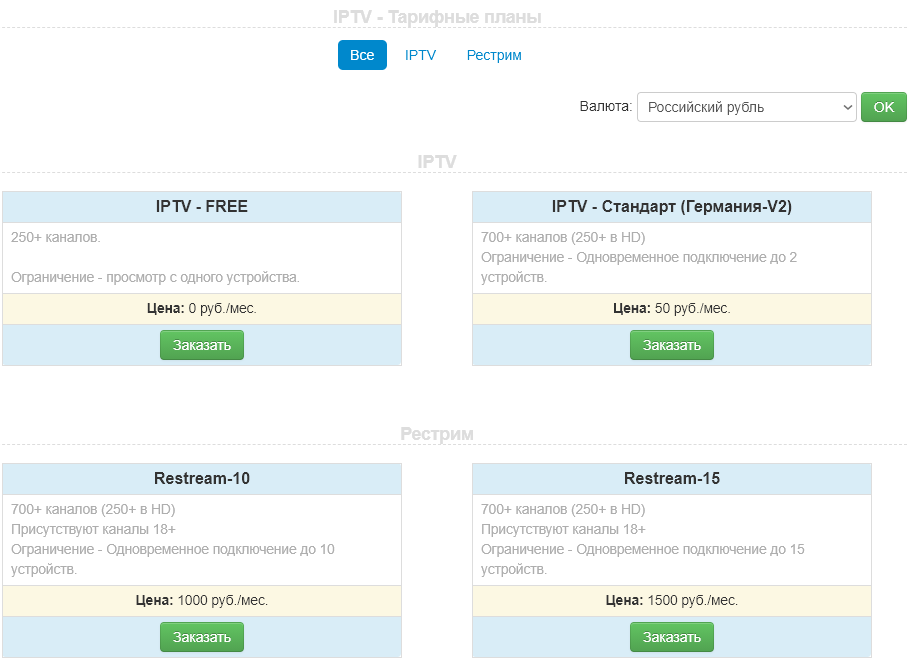Click the Restream-15 card title
Image resolution: width=909 pixels, height=663 pixels.
point(672,479)
